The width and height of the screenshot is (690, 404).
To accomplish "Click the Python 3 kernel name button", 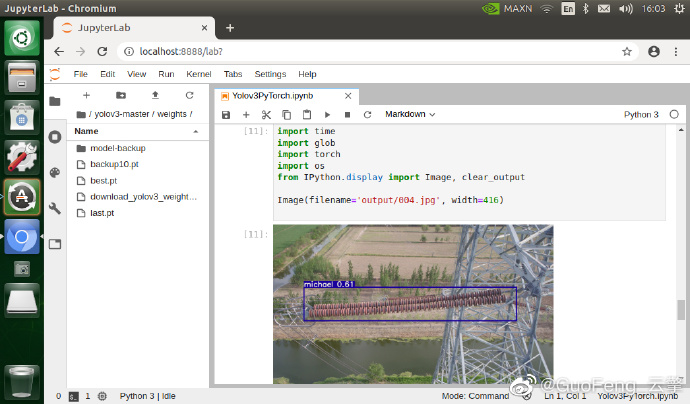I will [640, 115].
